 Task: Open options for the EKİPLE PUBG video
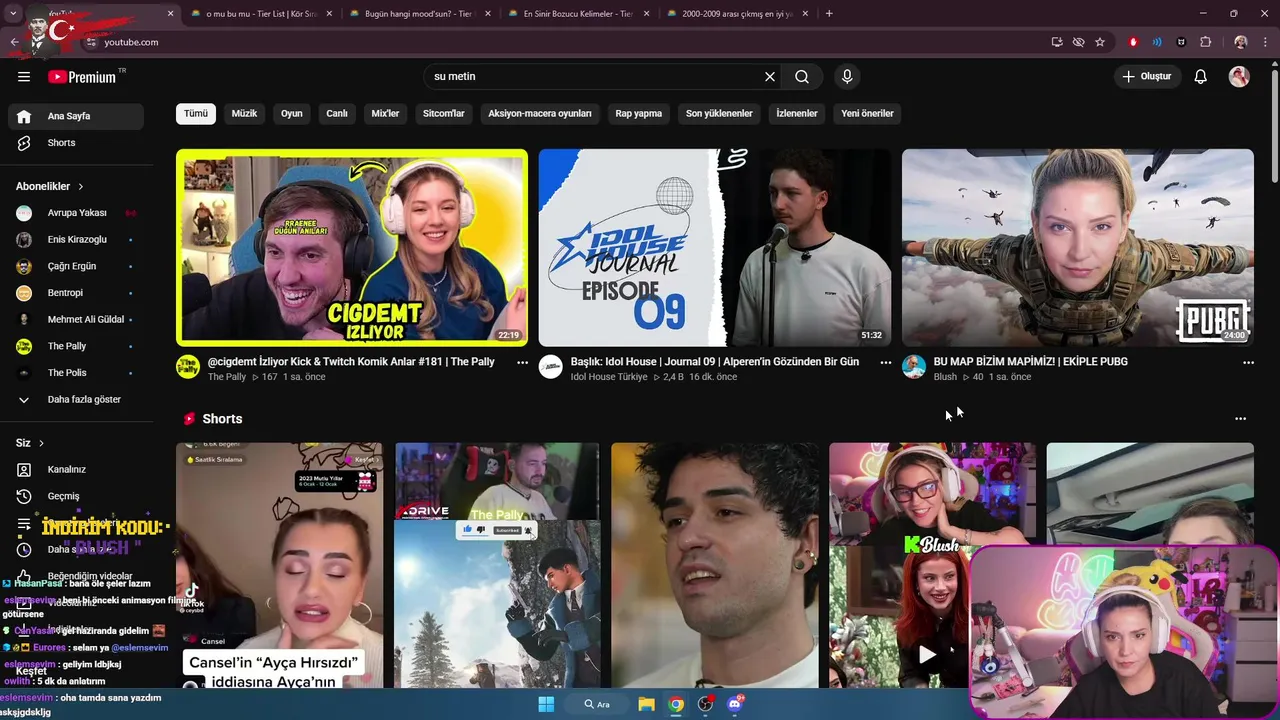1248,363
